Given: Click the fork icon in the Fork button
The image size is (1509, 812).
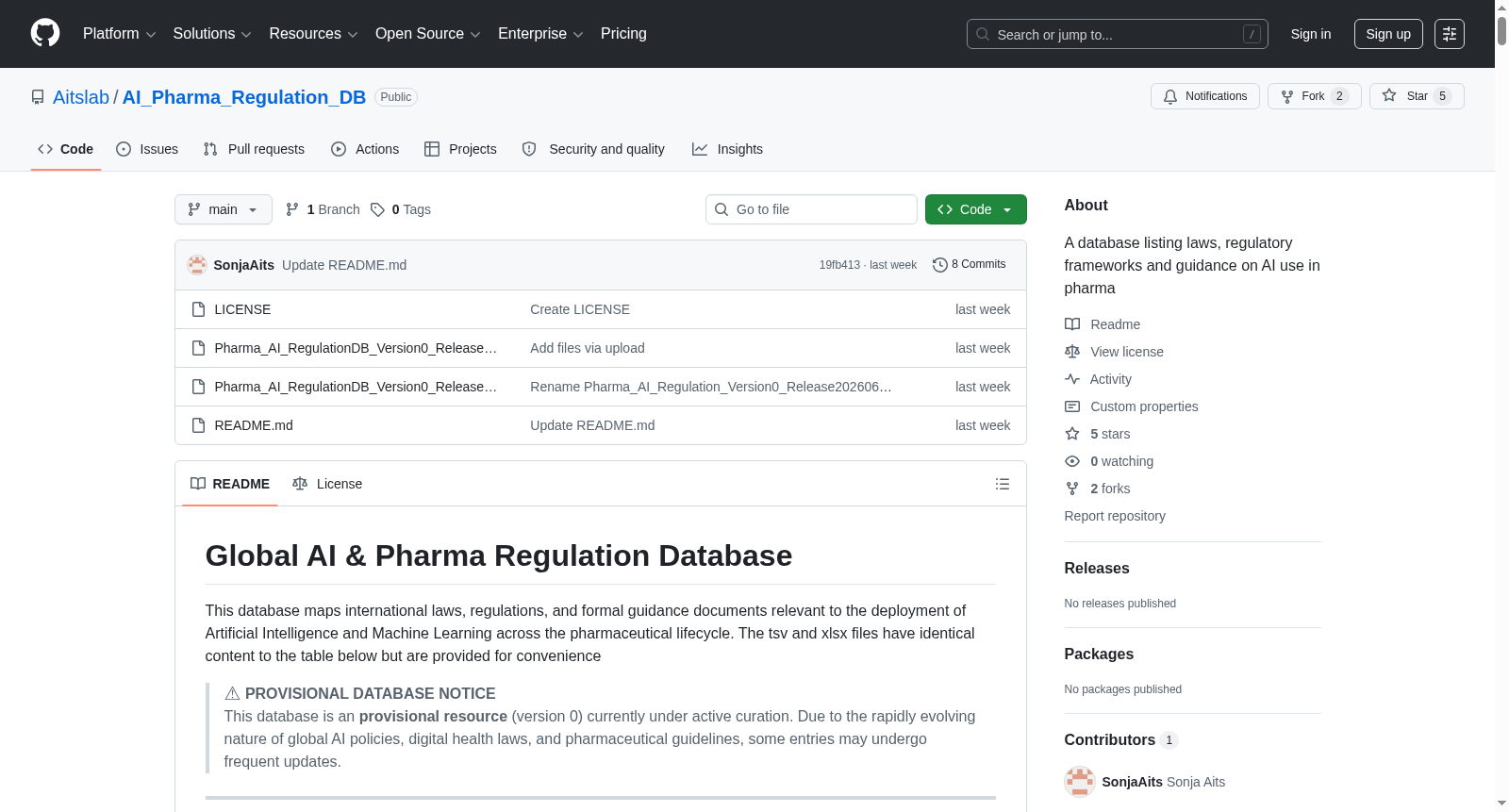Looking at the screenshot, I should tap(1287, 96).
